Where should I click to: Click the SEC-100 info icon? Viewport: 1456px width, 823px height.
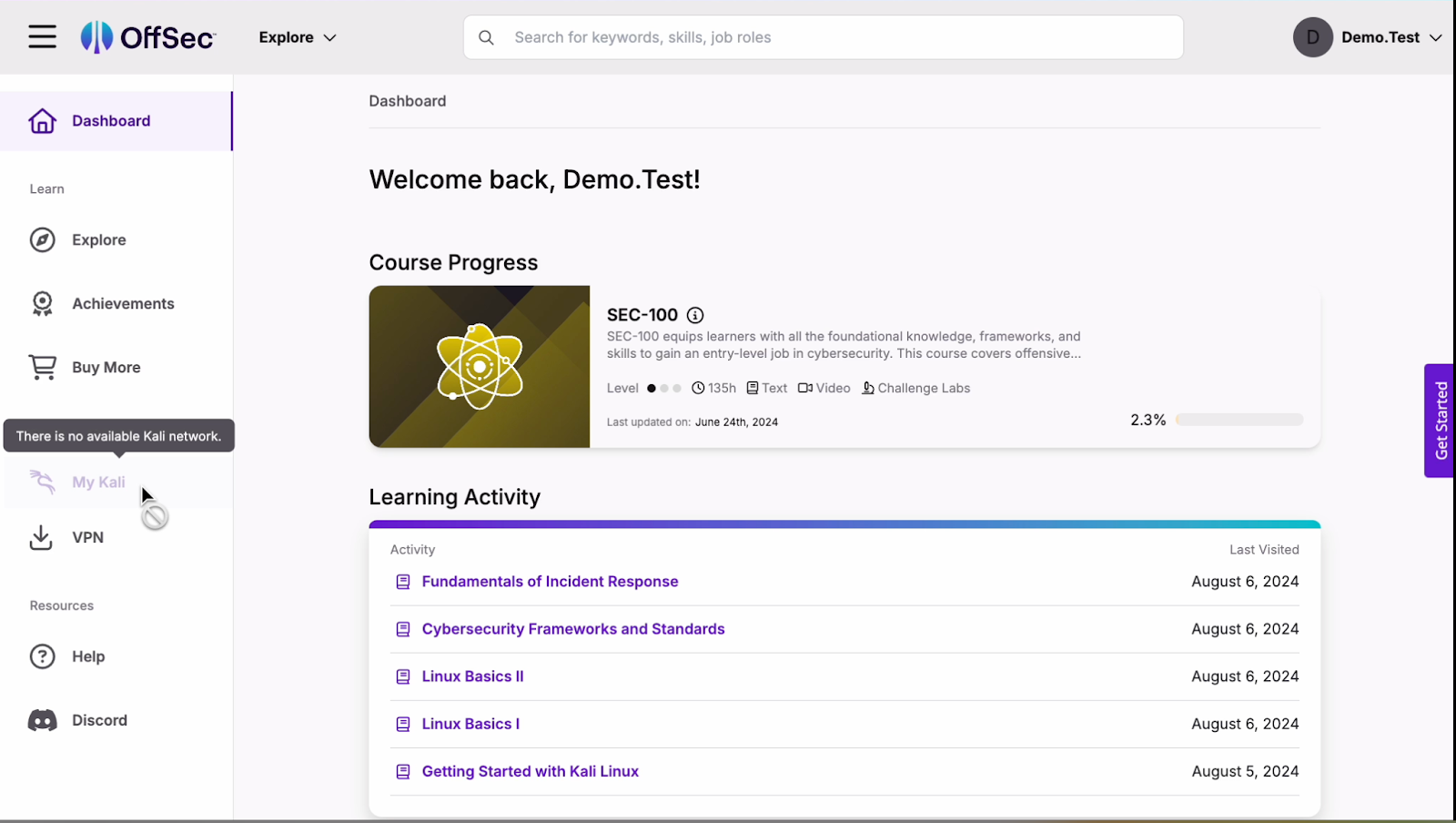click(x=694, y=315)
